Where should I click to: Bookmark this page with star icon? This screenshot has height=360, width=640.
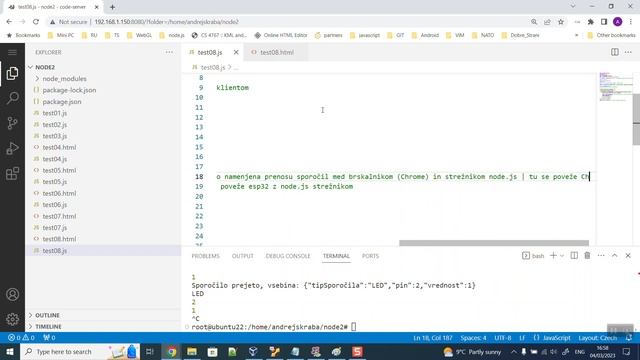pos(561,22)
